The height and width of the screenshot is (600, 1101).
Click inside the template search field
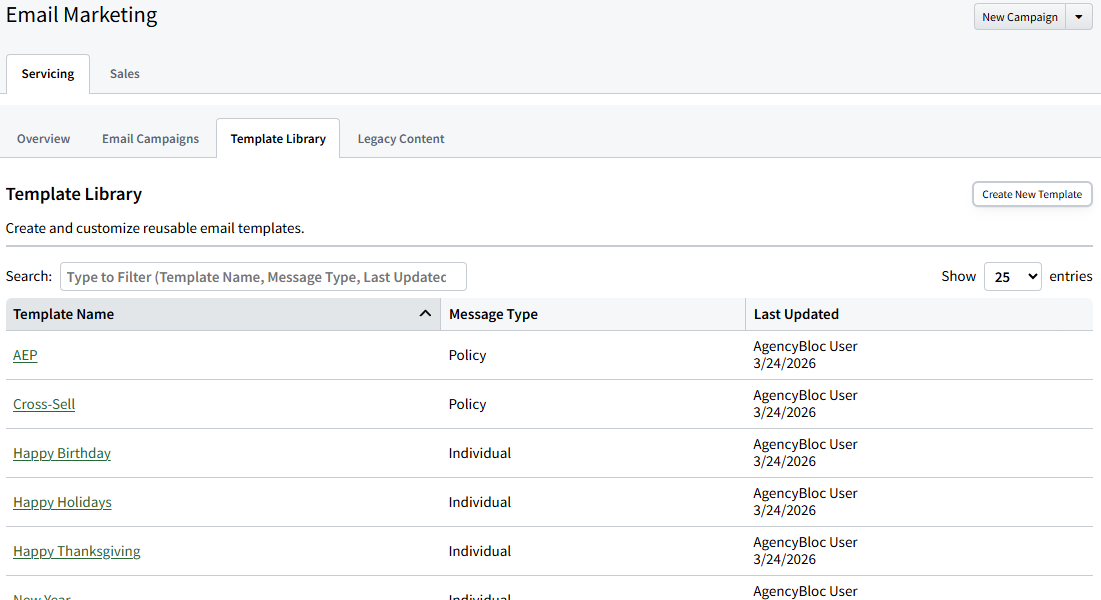pos(262,276)
